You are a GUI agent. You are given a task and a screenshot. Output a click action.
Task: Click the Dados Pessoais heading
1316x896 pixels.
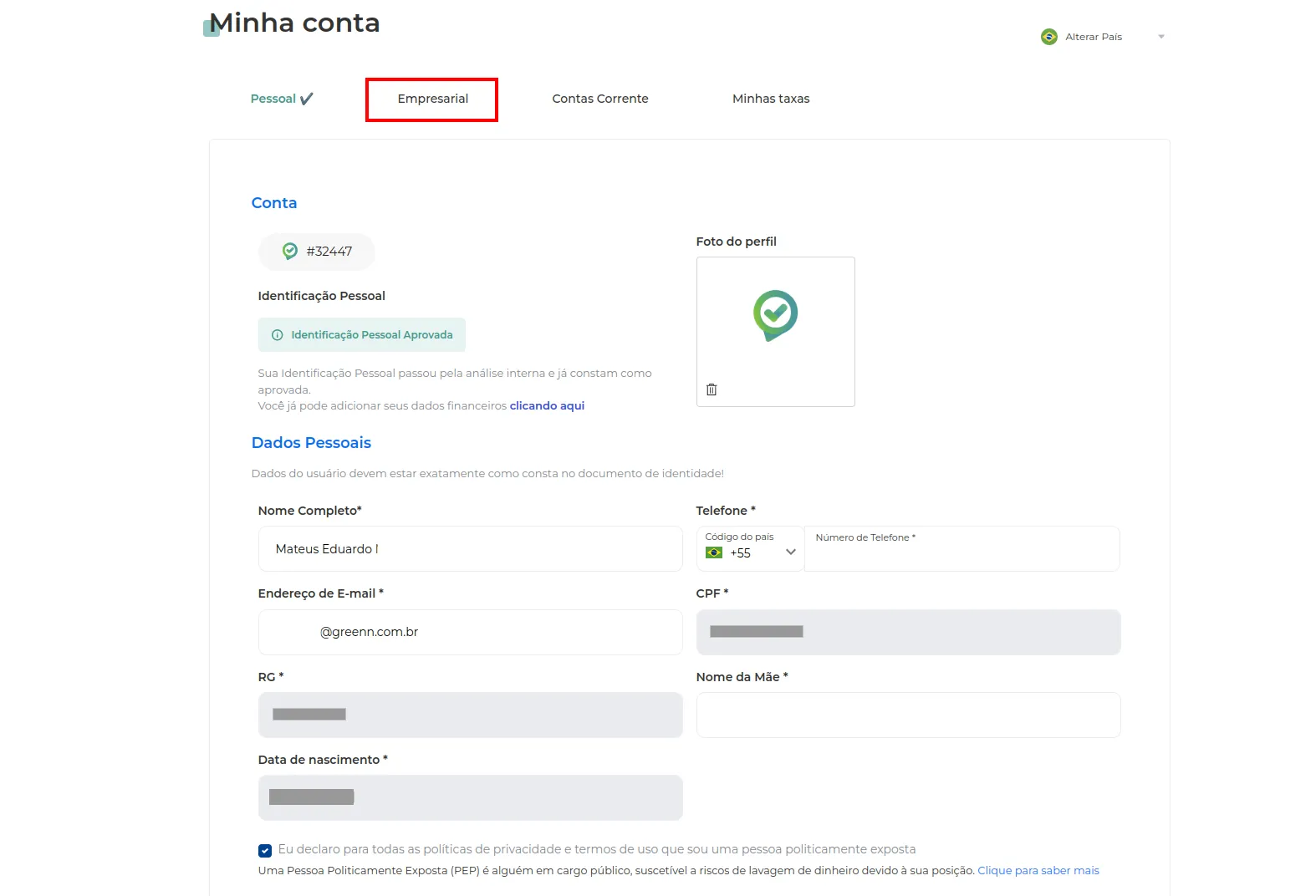tap(311, 443)
